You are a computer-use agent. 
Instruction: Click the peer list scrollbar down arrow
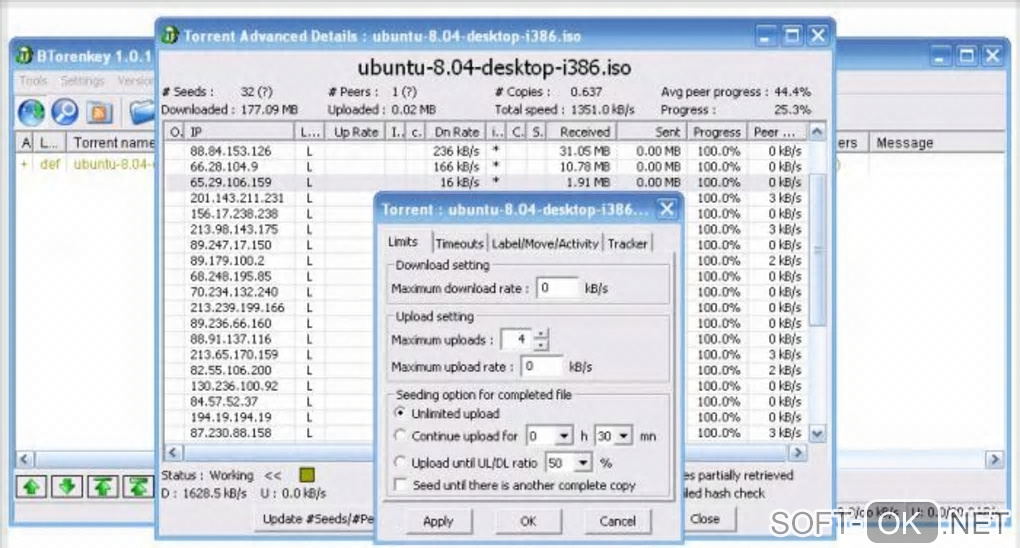click(817, 433)
